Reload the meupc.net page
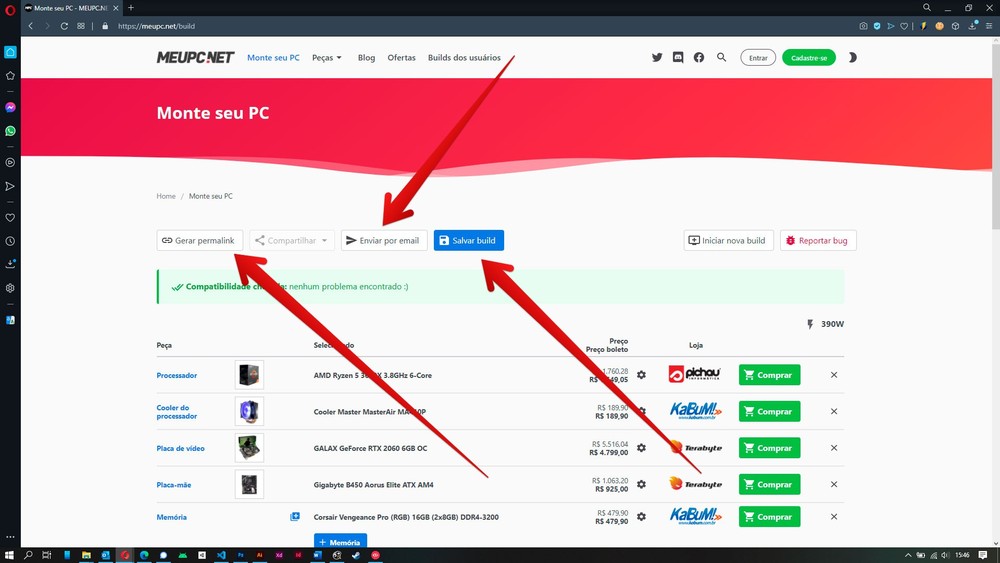This screenshot has height=563, width=1000. [64, 26]
